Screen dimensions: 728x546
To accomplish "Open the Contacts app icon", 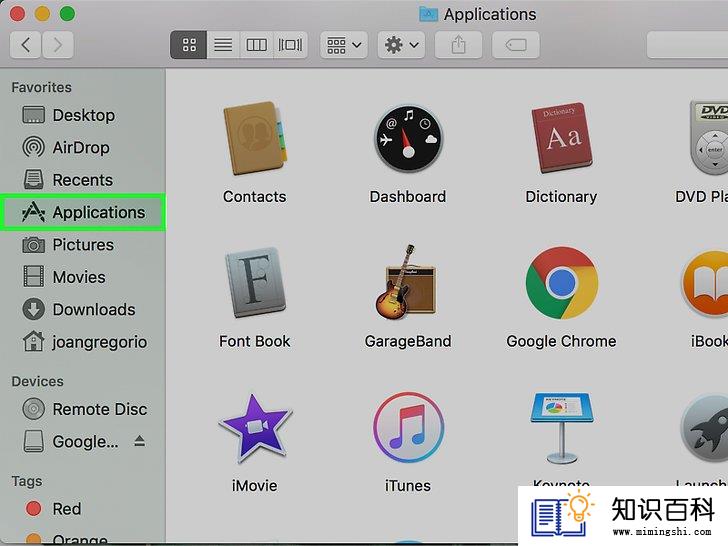I will 254,138.
